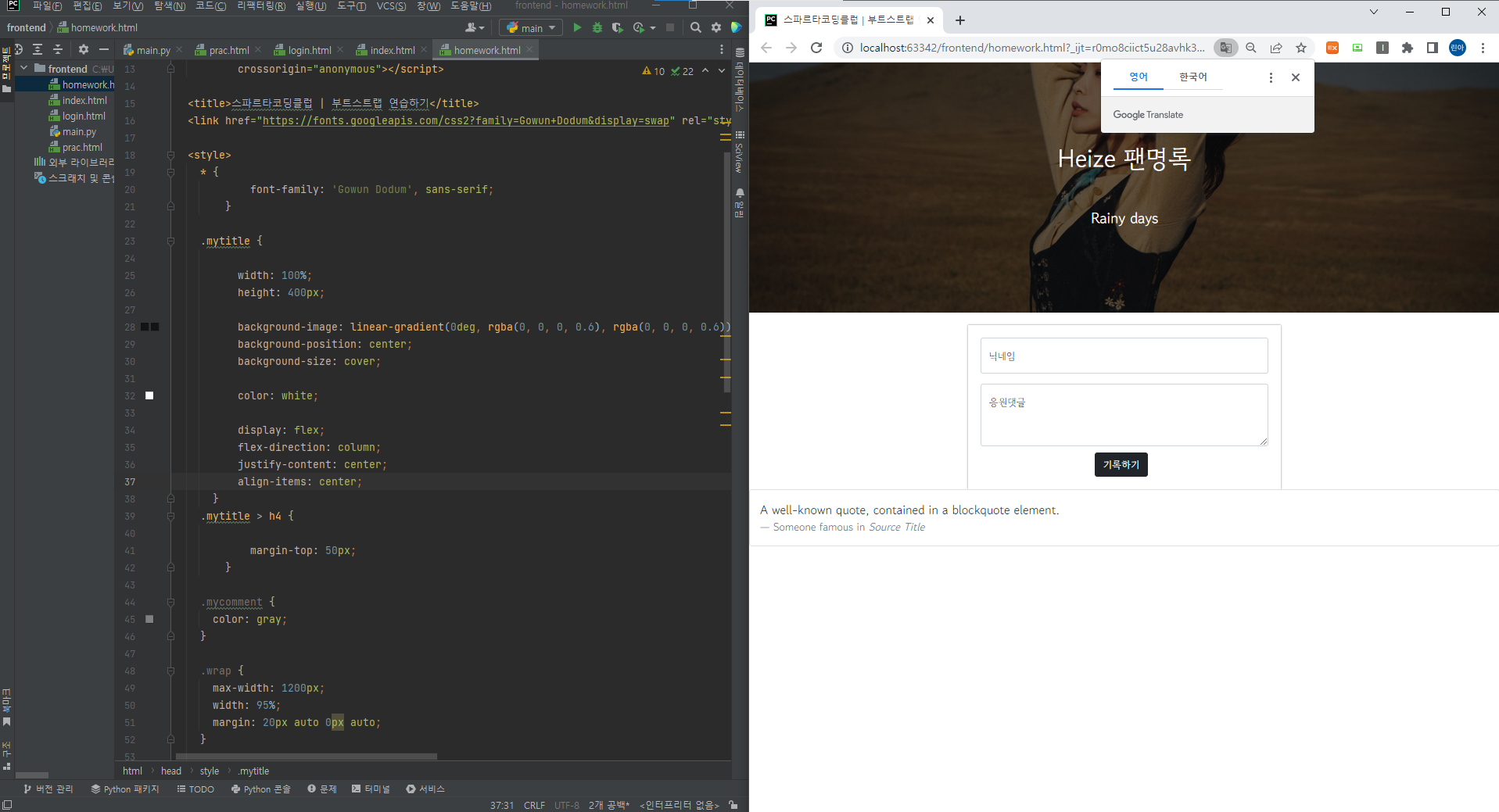1499x812 pixels.
Task: Go to previous highlighted error arrow
Action: click(705, 70)
